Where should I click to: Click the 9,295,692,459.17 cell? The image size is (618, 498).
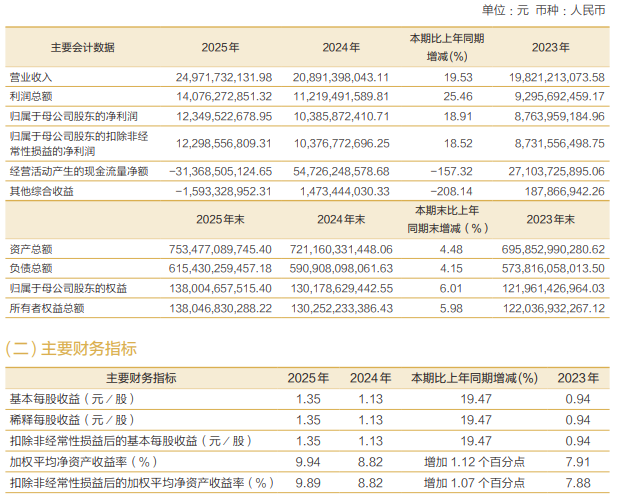click(560, 97)
